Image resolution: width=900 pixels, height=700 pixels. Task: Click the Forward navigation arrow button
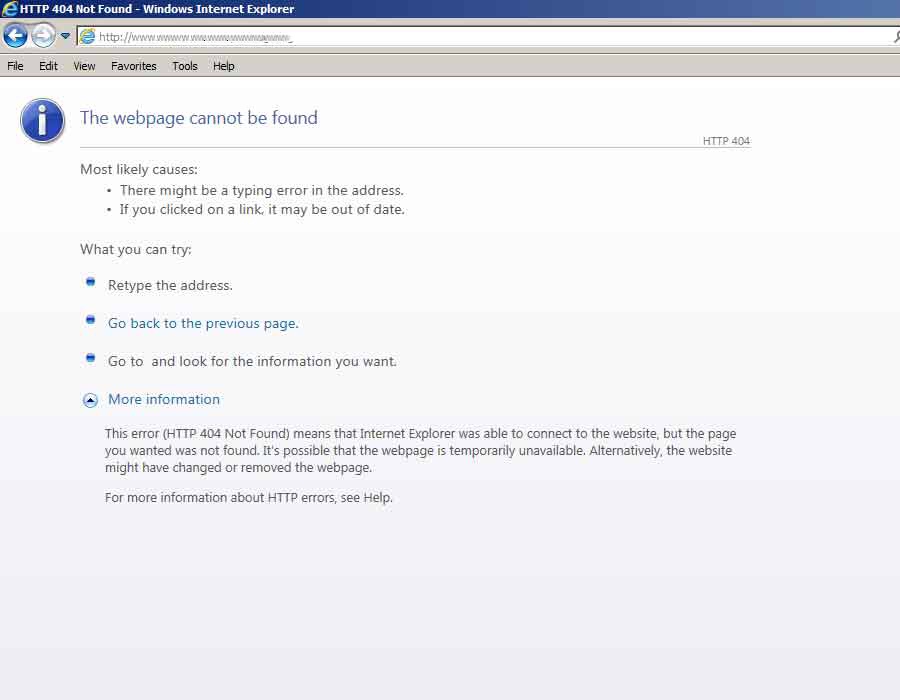click(x=43, y=36)
